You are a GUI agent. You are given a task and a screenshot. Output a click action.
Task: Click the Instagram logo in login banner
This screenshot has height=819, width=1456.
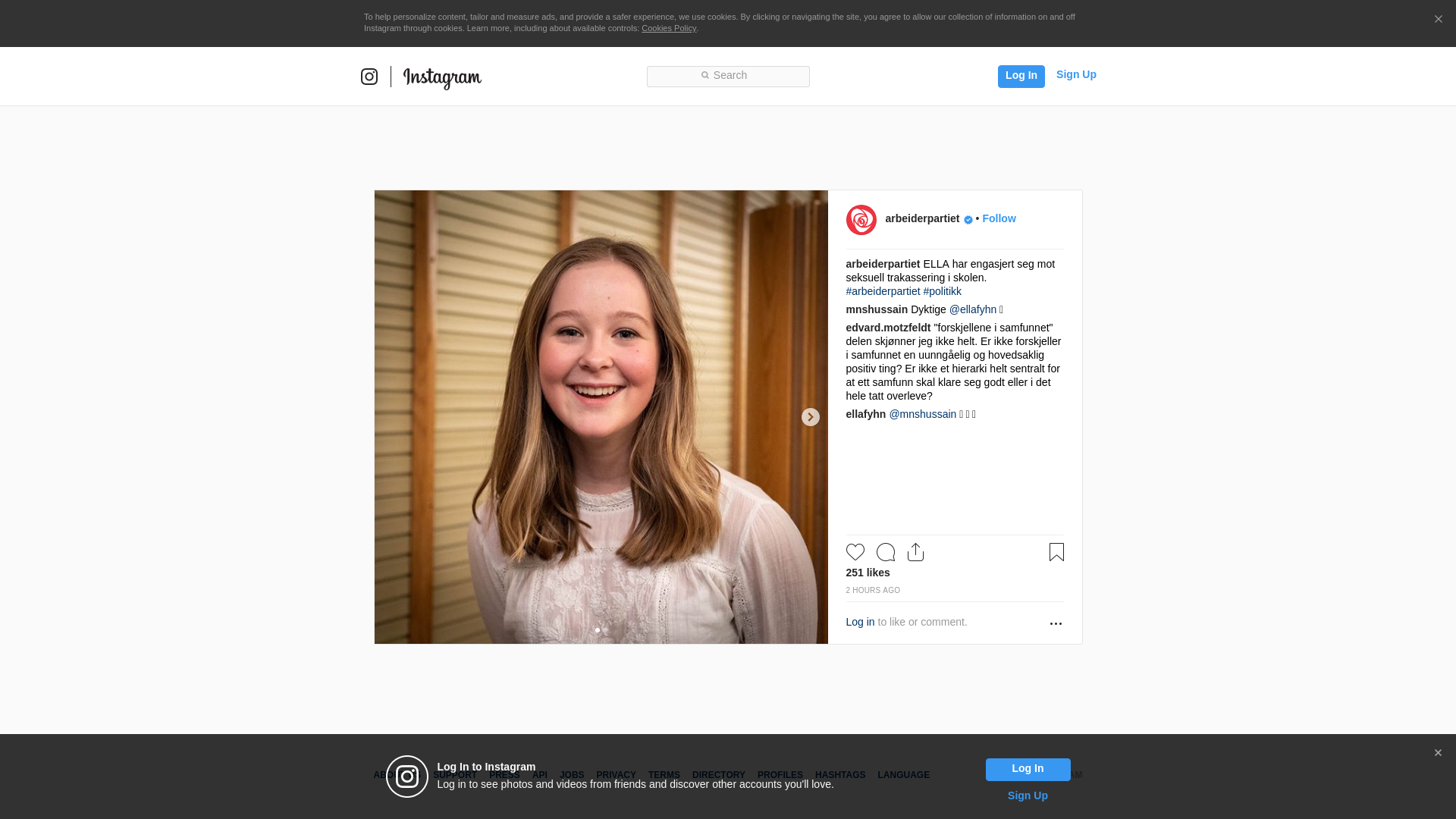[x=407, y=777]
